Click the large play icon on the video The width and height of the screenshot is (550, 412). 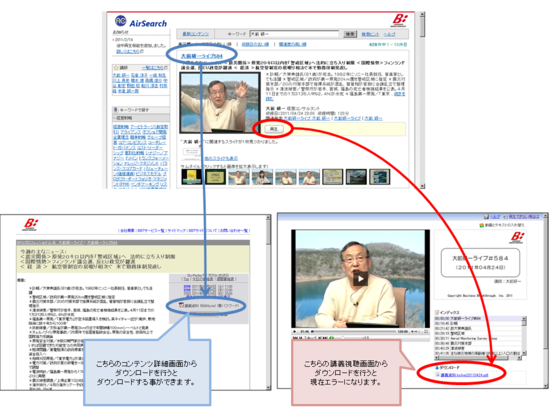coord(360,279)
